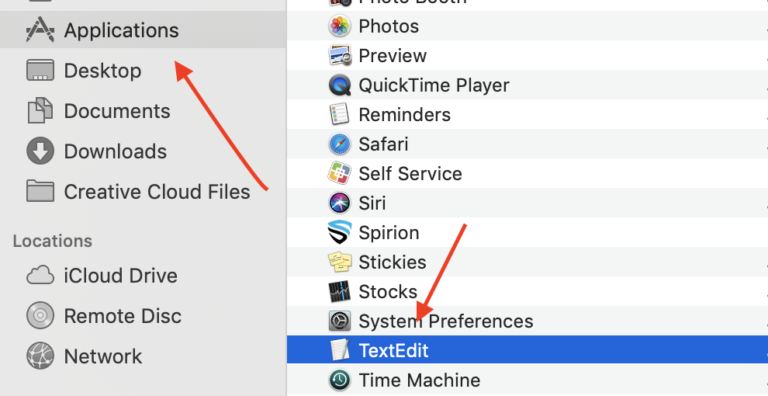The image size is (768, 396).
Task: Select the Stocks app icon
Action: [x=339, y=292]
